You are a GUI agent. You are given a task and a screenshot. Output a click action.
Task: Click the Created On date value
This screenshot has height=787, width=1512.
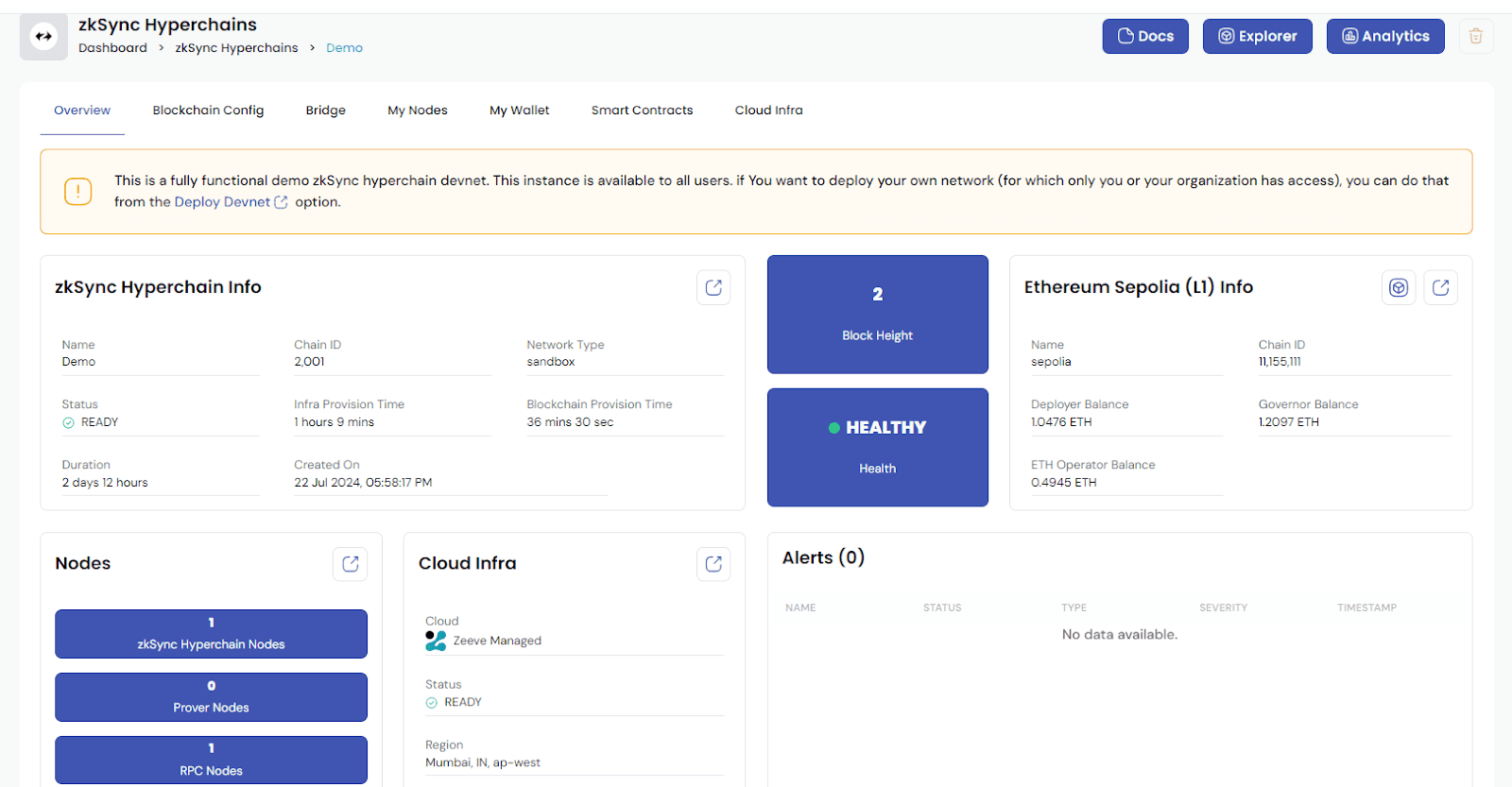pos(363,483)
